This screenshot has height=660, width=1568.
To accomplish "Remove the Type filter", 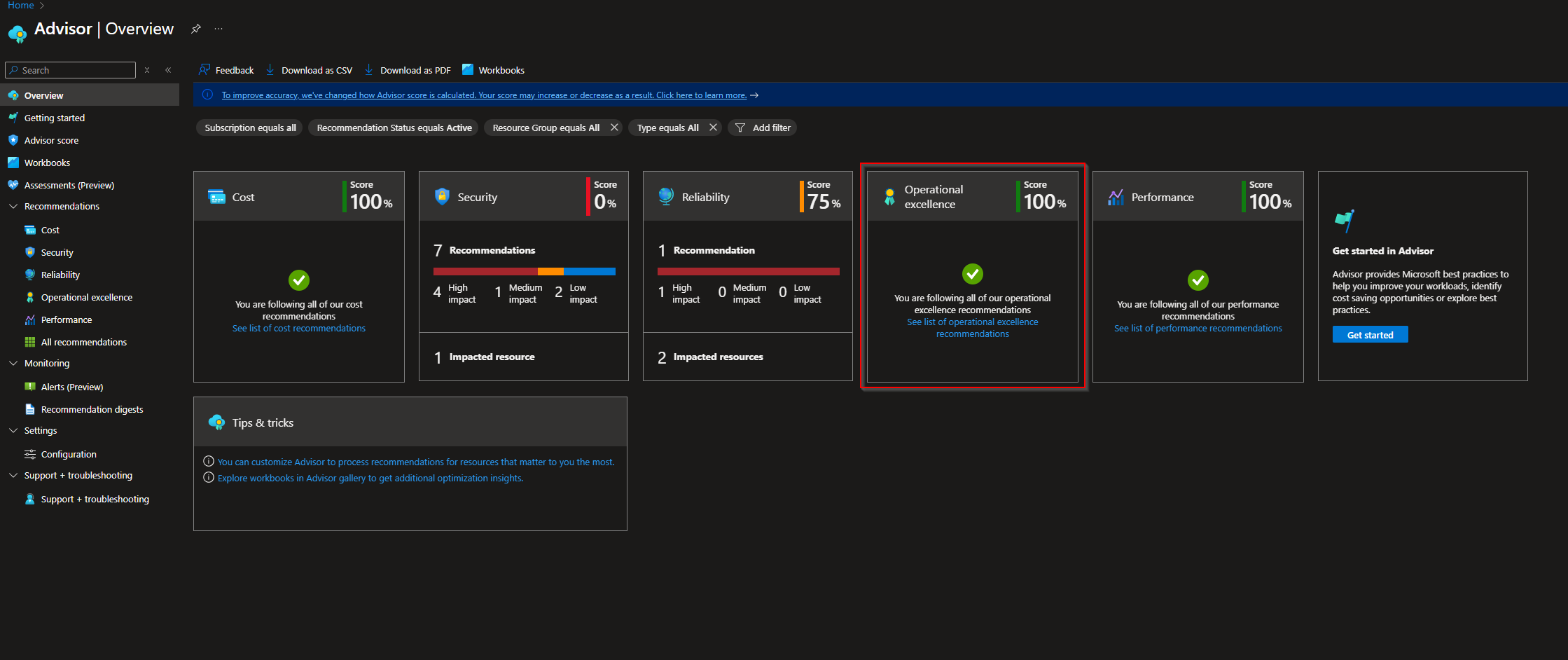I will (x=713, y=128).
